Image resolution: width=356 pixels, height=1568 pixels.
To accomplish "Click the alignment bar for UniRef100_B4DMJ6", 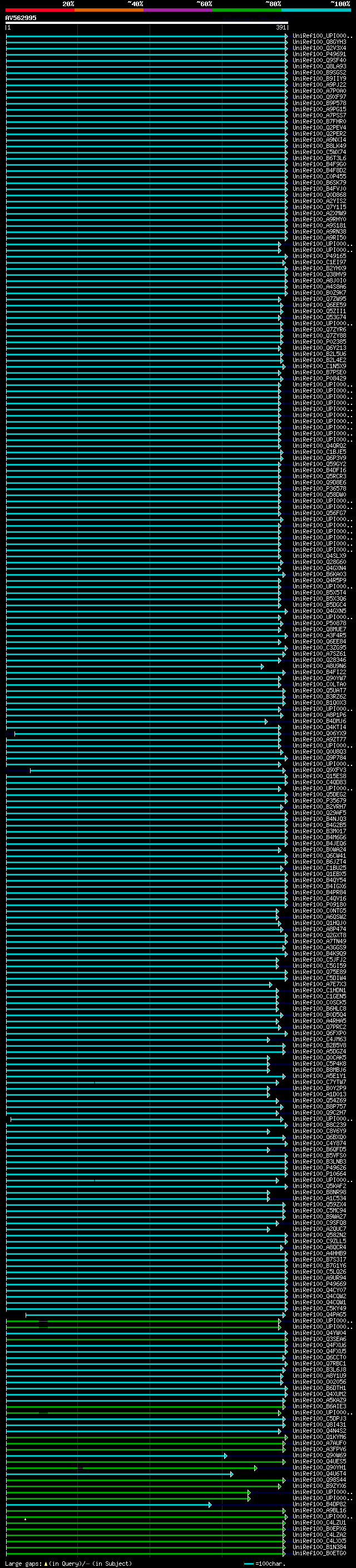I will pyautogui.click(x=136, y=722).
